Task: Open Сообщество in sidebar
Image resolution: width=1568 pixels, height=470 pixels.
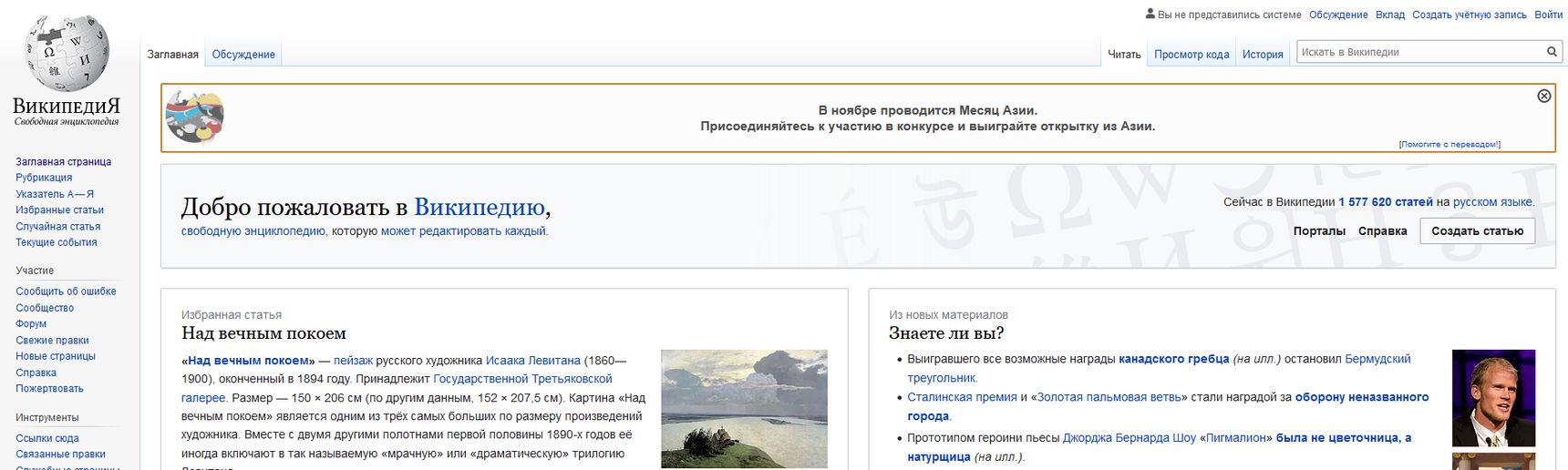Action: (45, 308)
